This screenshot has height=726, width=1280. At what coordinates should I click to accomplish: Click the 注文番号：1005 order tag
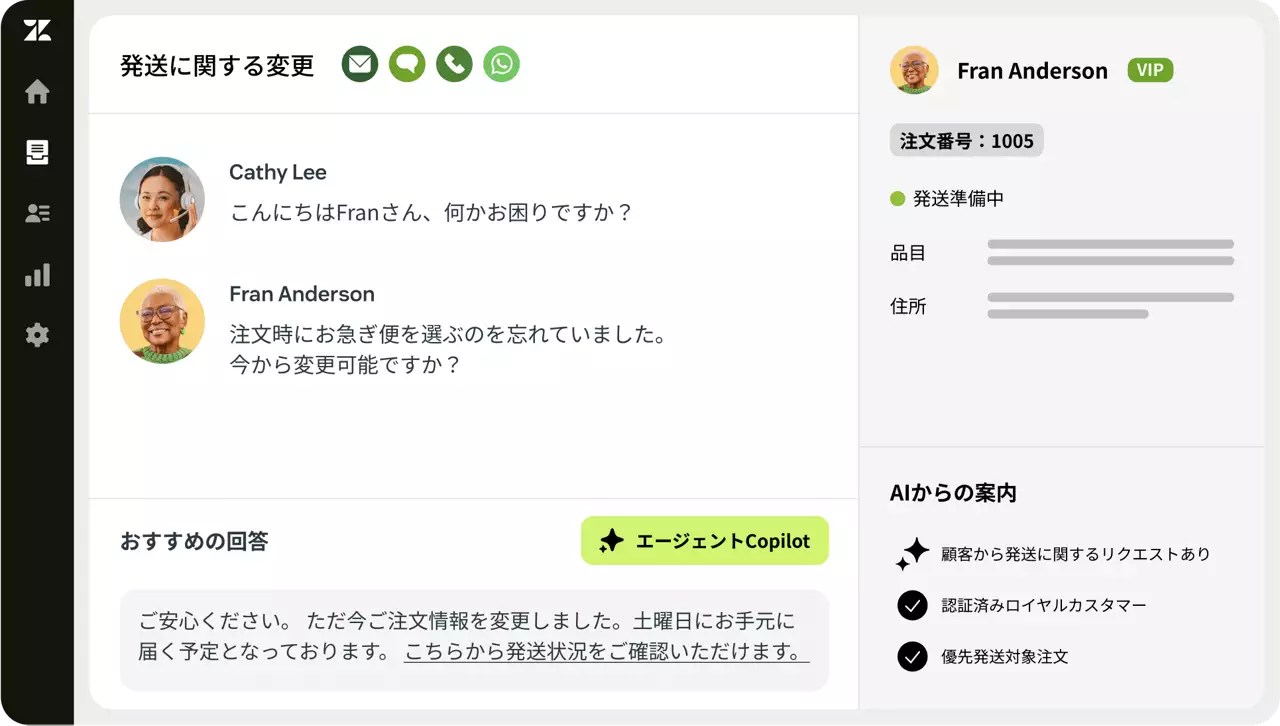point(966,141)
